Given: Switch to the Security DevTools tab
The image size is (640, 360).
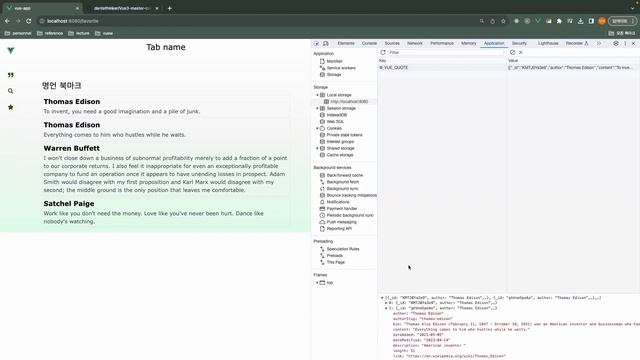Looking at the screenshot, I should 519,43.
